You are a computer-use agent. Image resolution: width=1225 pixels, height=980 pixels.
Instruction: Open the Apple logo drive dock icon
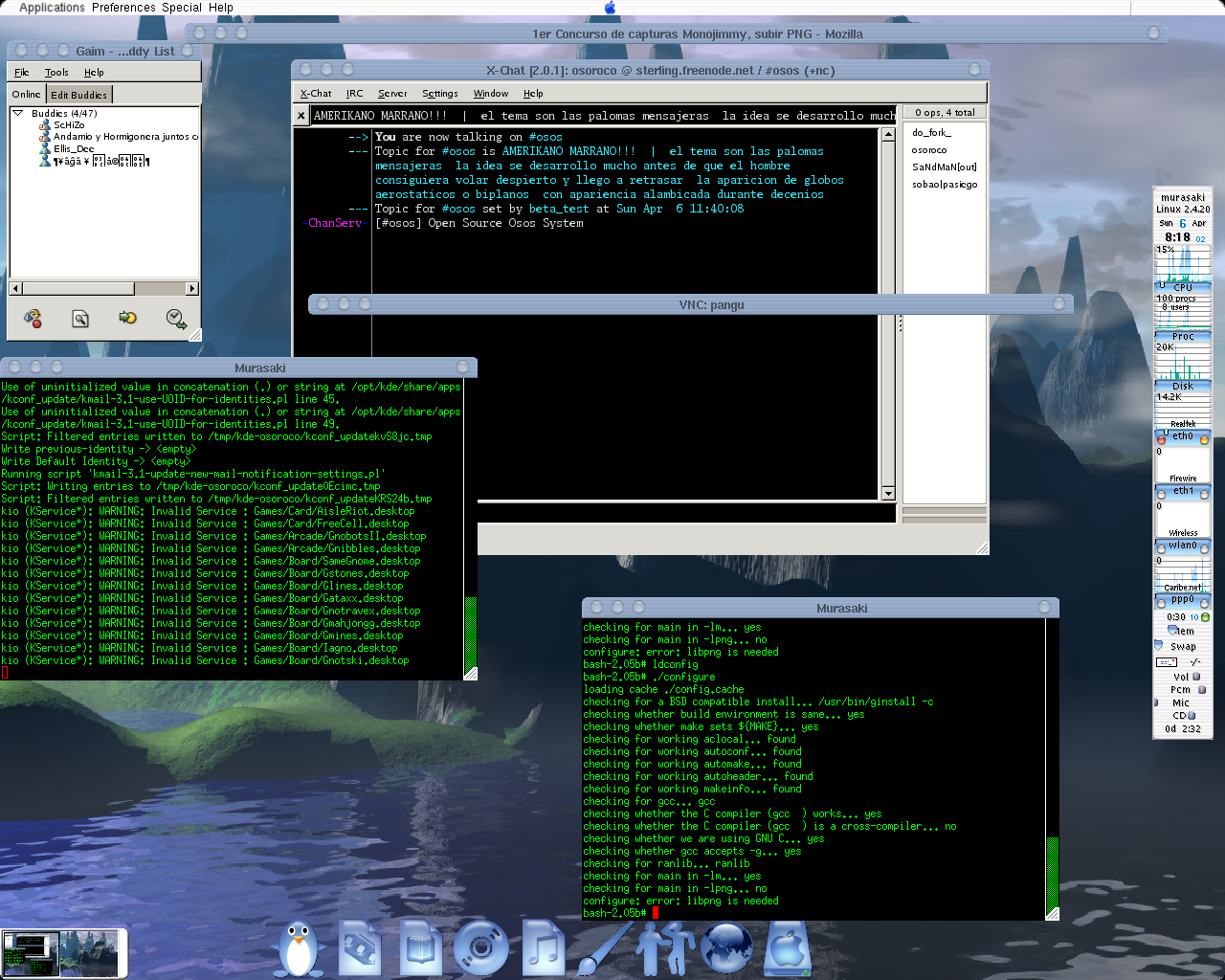tap(788, 948)
